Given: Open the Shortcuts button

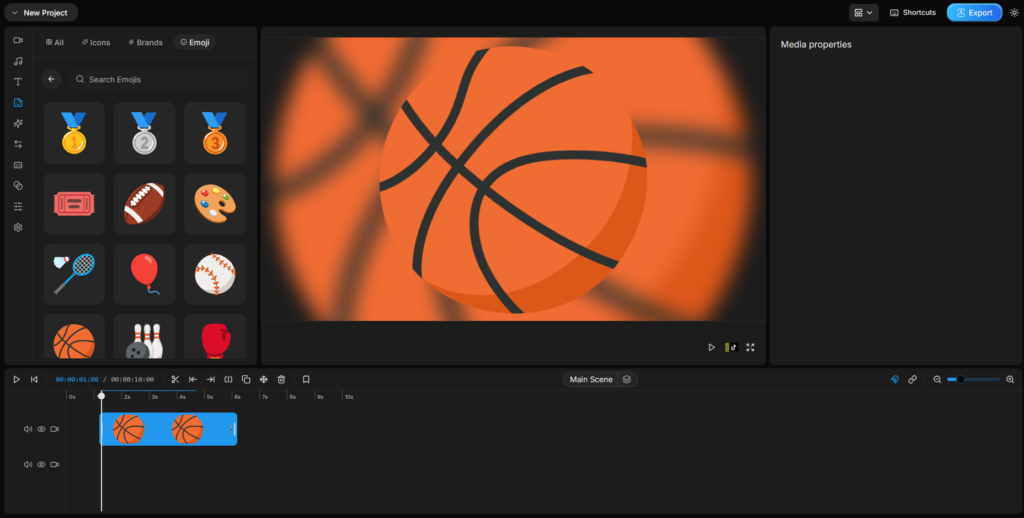Looking at the screenshot, I should tap(912, 13).
